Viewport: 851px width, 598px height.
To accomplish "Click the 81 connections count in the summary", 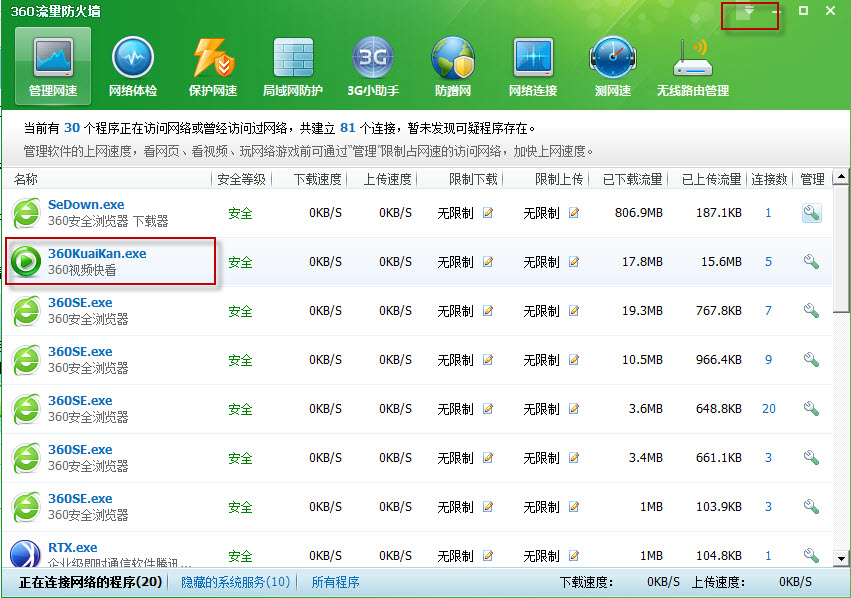I will (x=347, y=128).
